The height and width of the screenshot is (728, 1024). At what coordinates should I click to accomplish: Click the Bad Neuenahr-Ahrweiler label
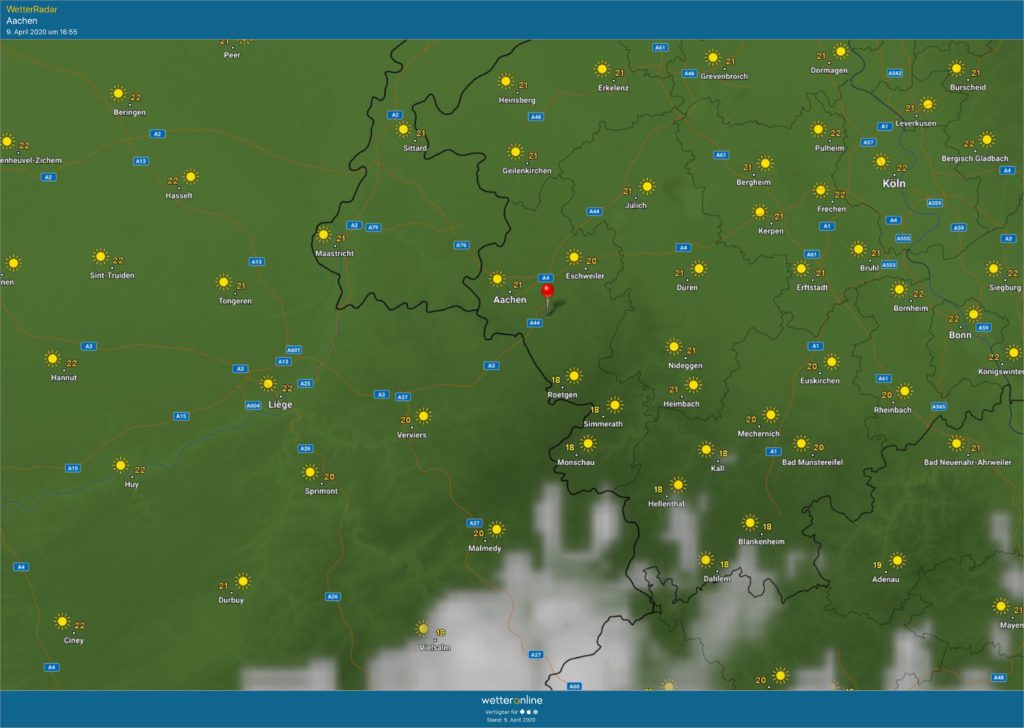967,462
